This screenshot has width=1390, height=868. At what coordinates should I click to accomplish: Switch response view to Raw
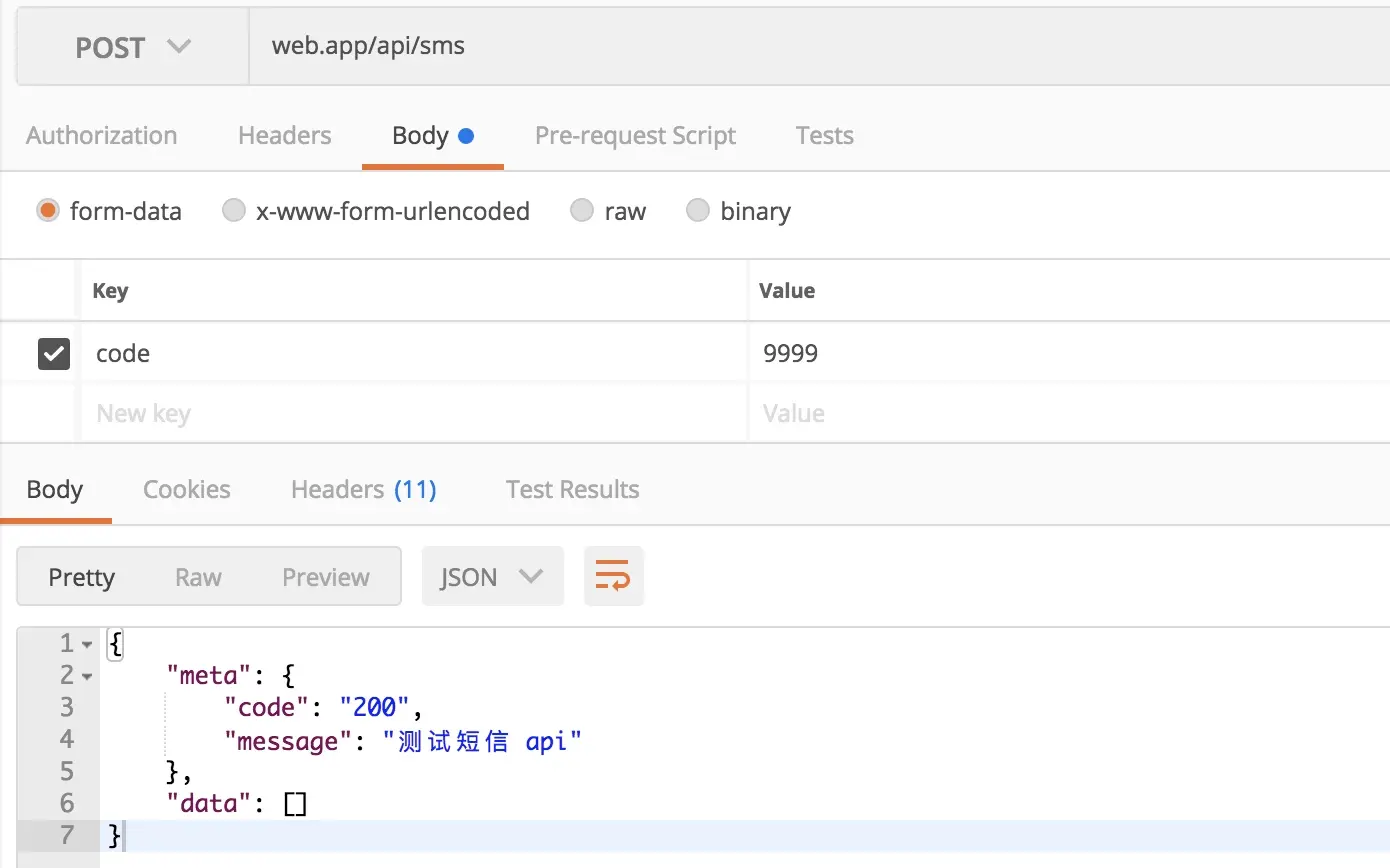[198, 577]
